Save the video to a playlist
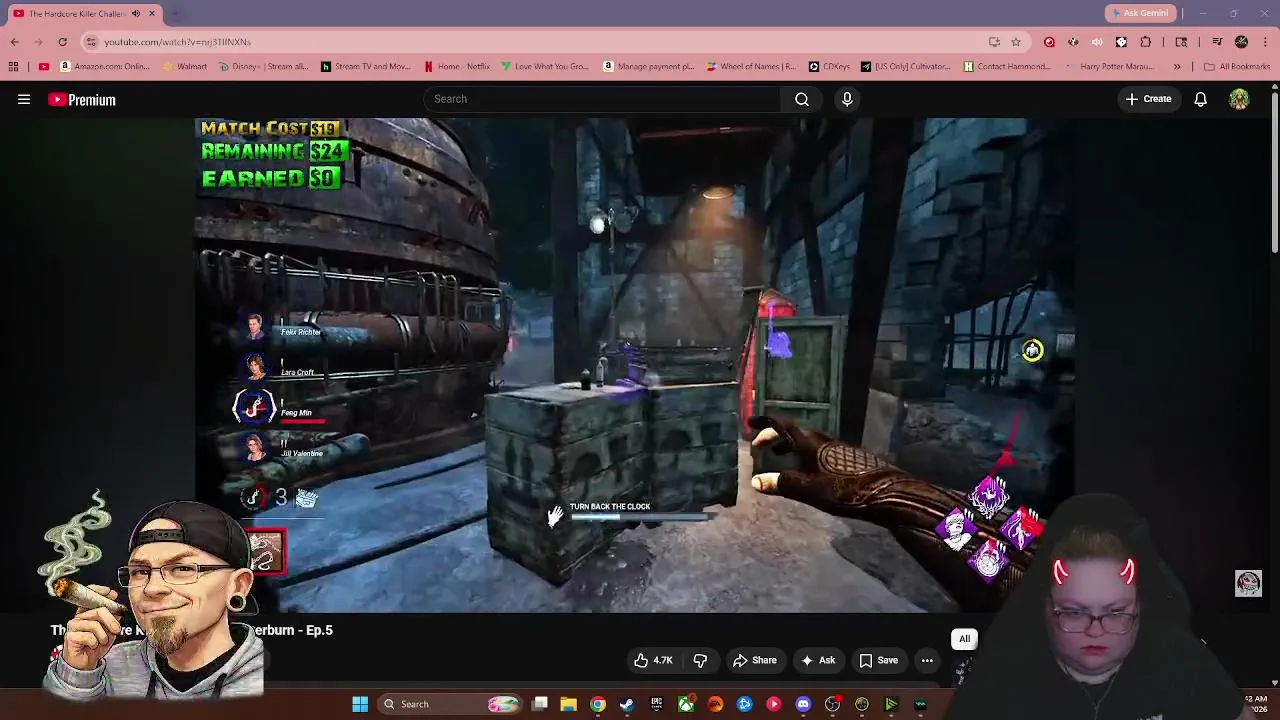 tap(878, 660)
